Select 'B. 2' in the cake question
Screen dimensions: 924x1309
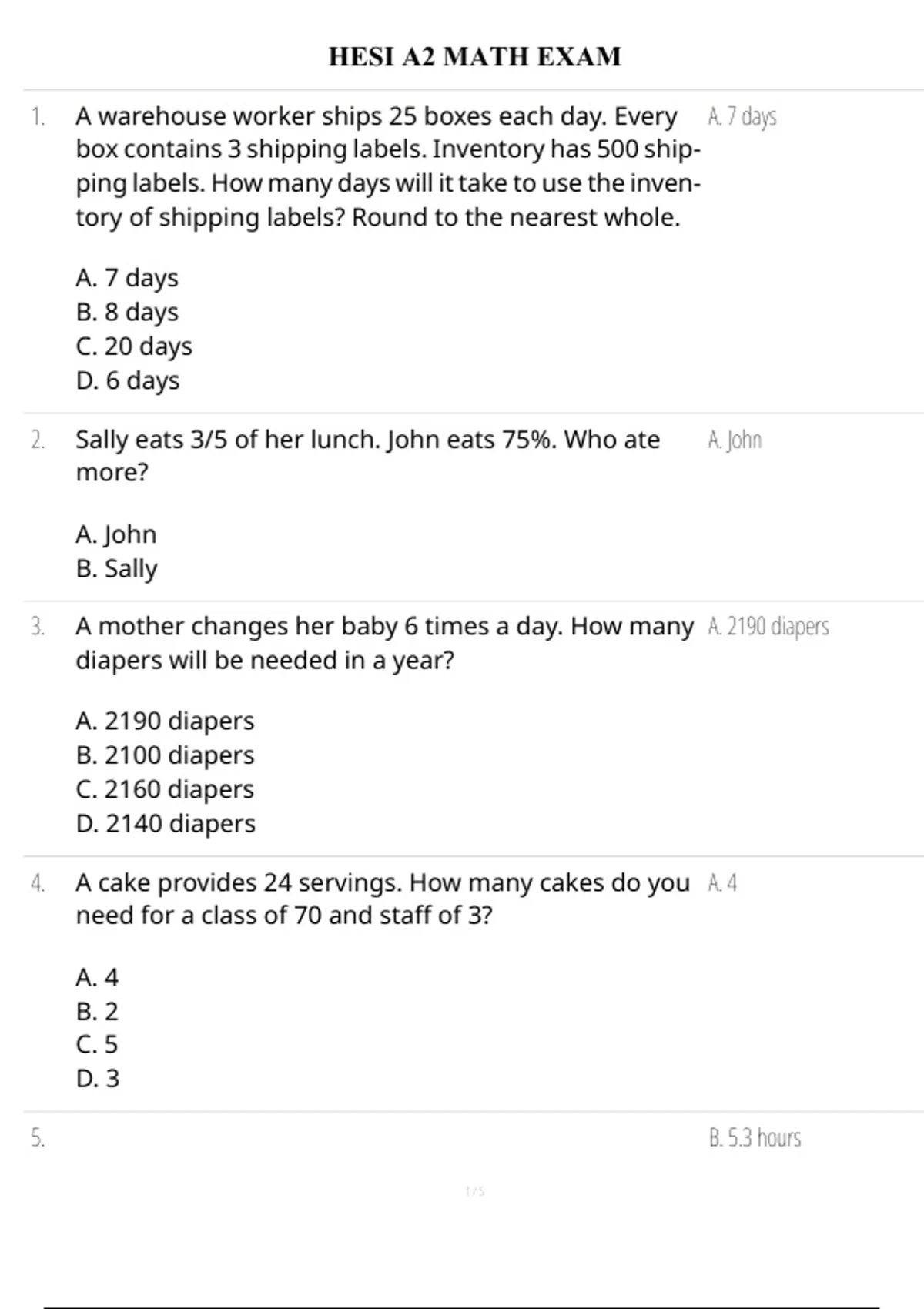coord(98,1012)
